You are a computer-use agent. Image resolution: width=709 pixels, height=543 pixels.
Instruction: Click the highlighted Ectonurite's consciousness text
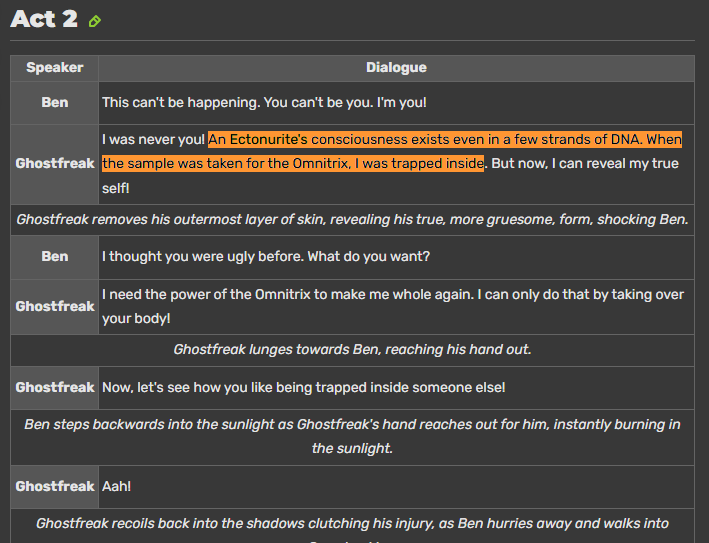pyautogui.click(x=392, y=151)
